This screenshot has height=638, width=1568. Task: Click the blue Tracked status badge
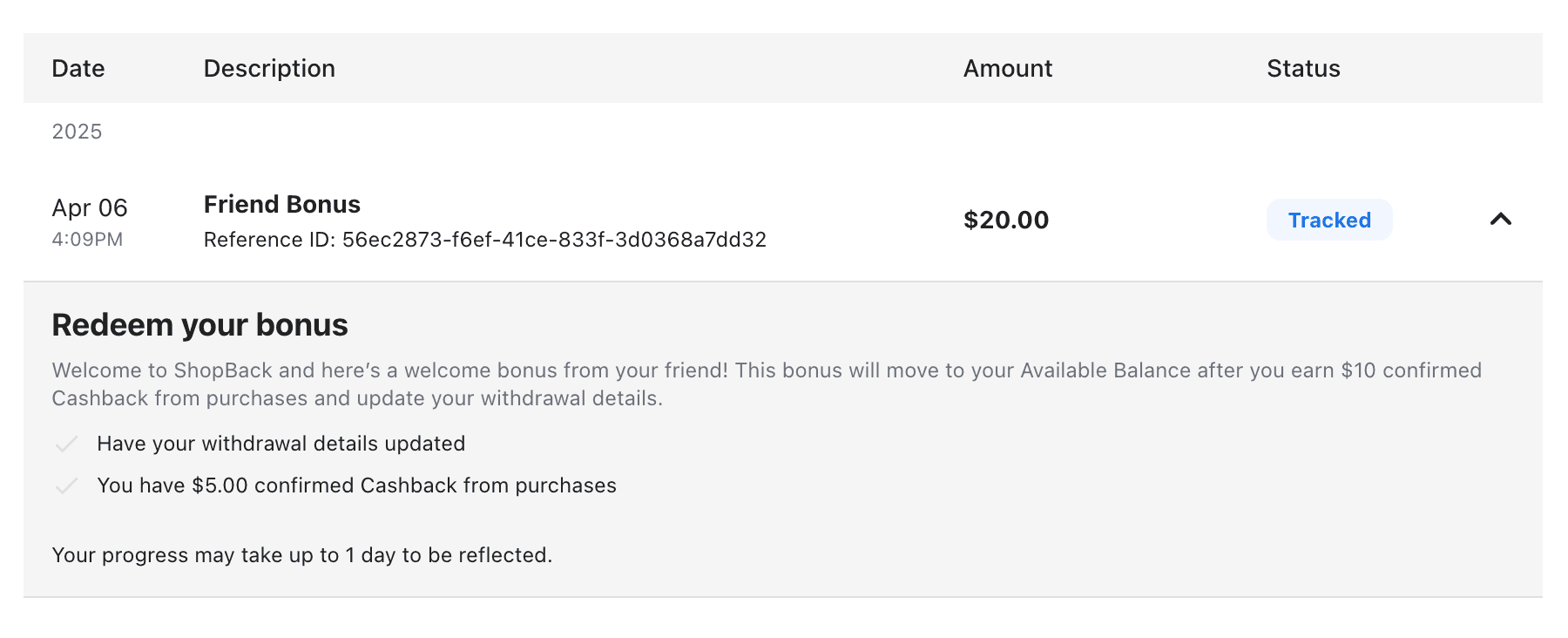[1329, 221]
